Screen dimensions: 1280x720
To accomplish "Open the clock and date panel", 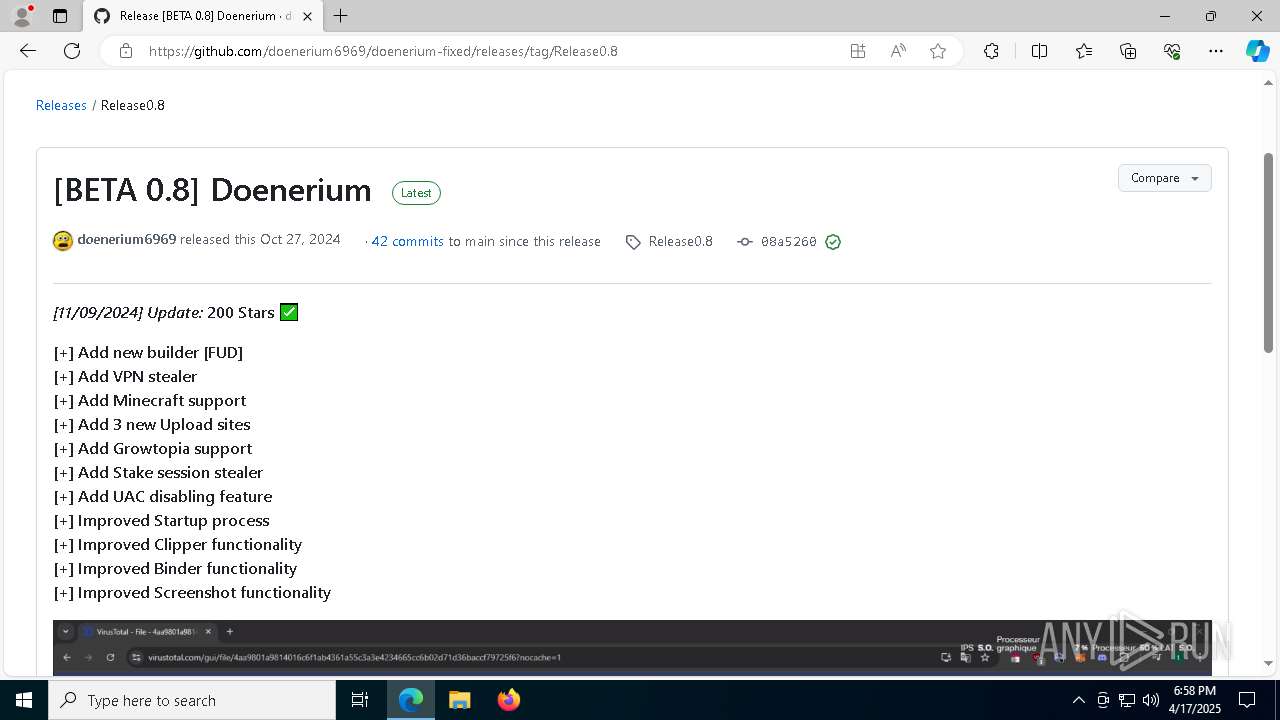I will click(x=1194, y=700).
